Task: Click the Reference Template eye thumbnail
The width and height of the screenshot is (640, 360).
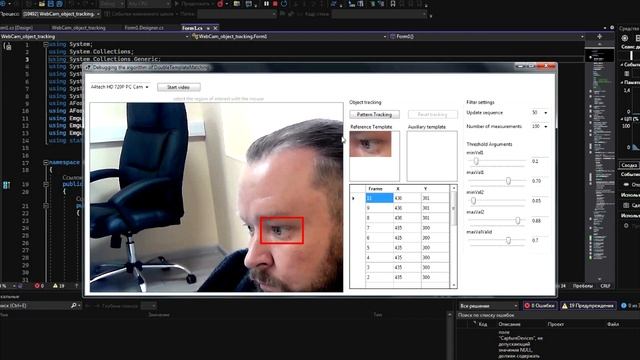Action: click(370, 144)
